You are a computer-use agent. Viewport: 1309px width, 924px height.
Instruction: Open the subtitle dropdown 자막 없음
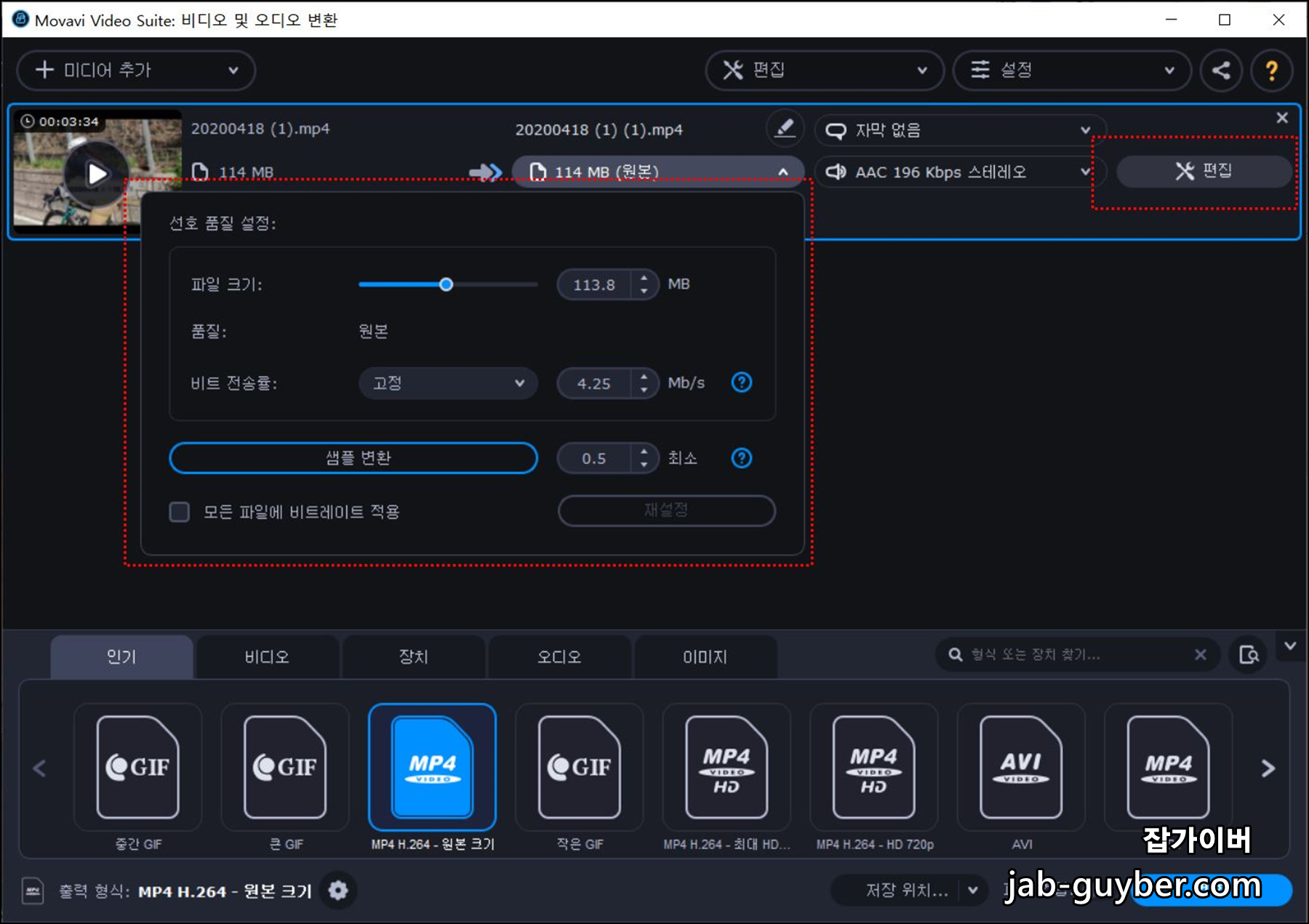tap(959, 130)
